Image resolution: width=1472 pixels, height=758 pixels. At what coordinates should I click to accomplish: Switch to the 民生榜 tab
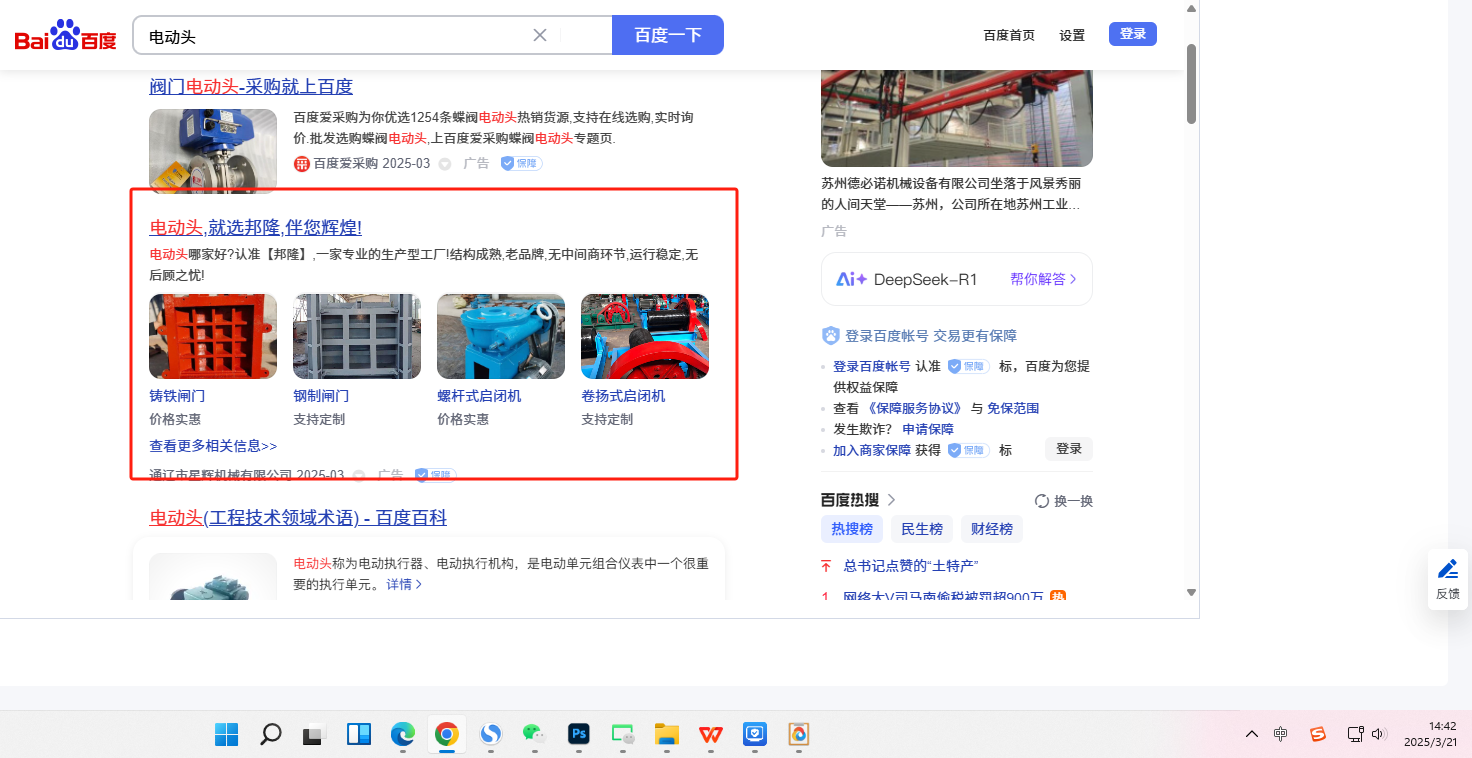922,529
